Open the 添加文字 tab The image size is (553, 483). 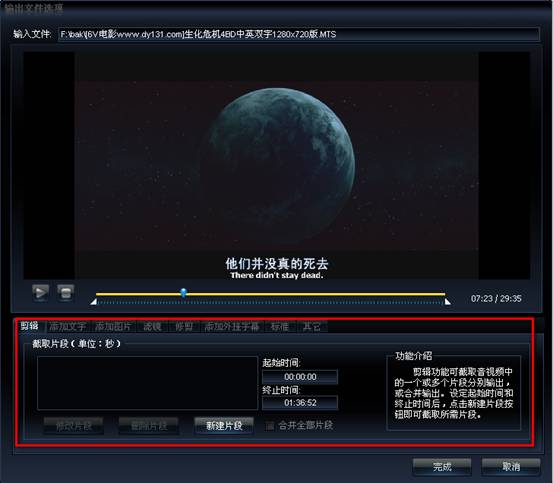68,326
